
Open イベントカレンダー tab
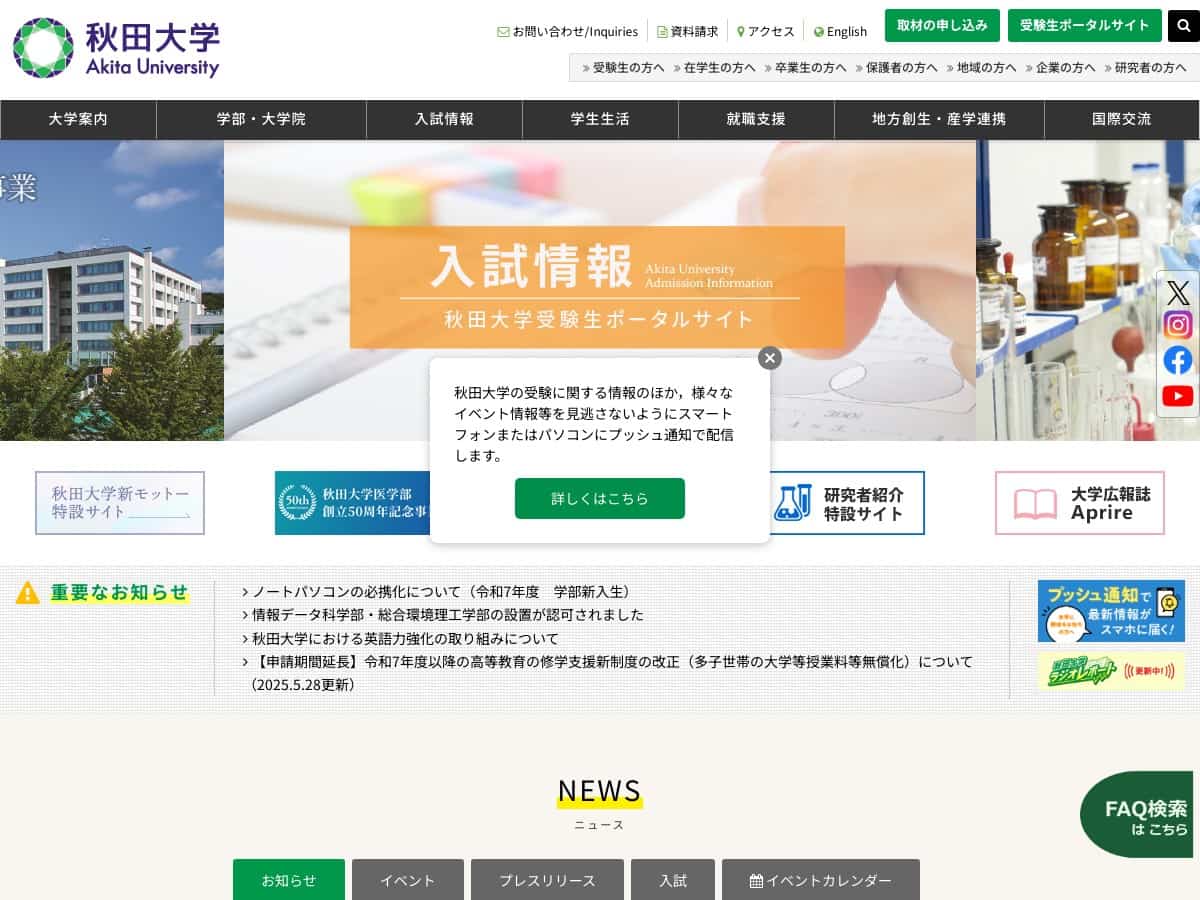pyautogui.click(x=821, y=880)
